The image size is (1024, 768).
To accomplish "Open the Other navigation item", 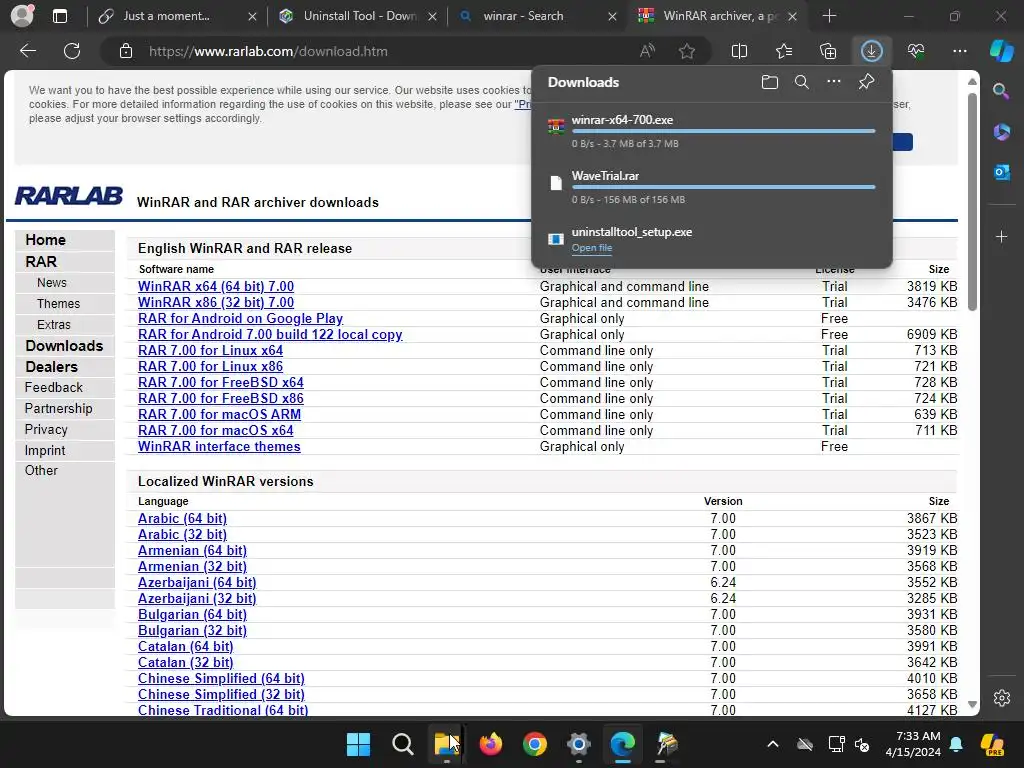I will pos(41,470).
